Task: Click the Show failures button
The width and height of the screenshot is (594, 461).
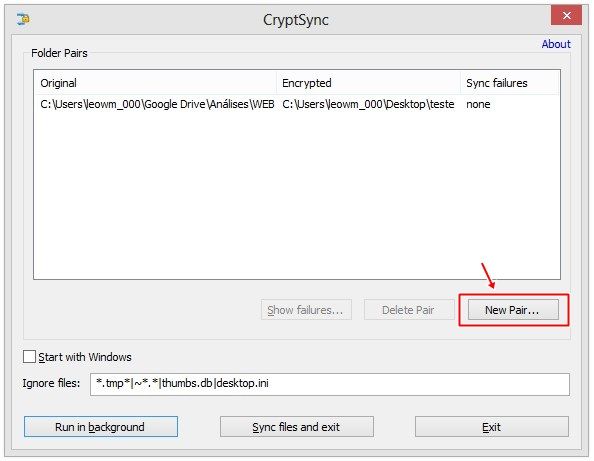Action: coord(306,310)
